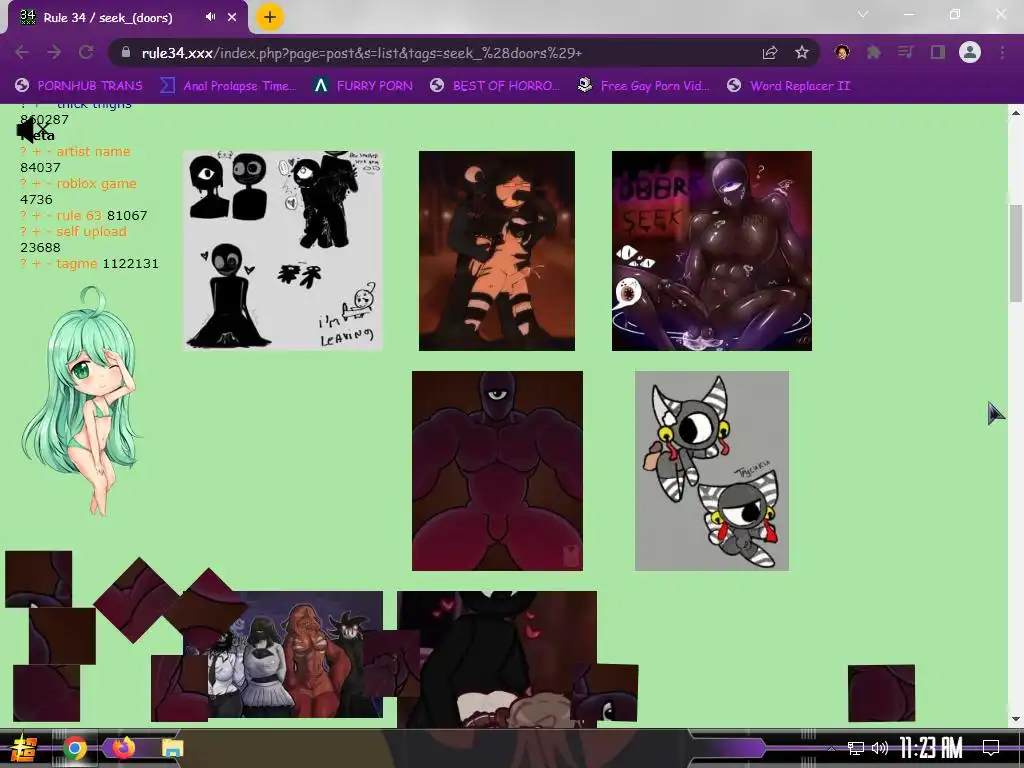Launch Firefox from the taskbar

123,748
